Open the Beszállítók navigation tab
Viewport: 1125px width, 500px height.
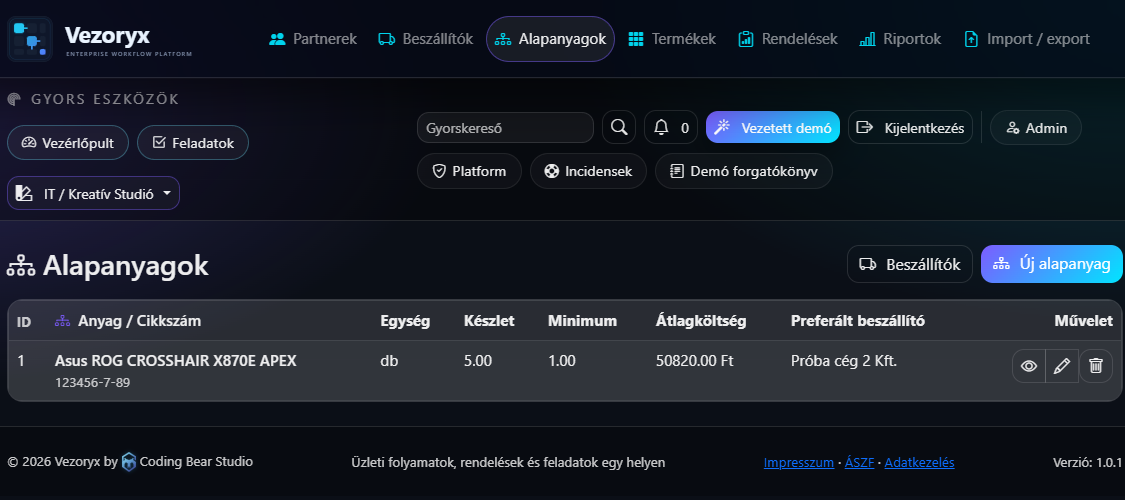(x=425, y=39)
